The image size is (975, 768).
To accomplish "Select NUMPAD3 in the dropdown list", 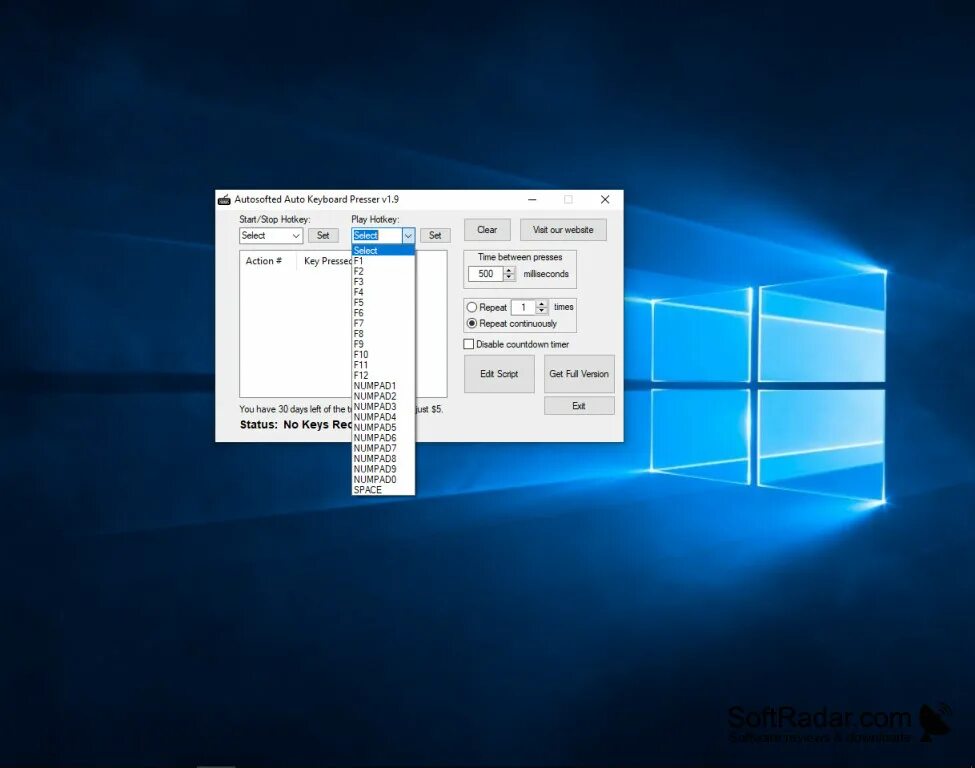I will (383, 407).
